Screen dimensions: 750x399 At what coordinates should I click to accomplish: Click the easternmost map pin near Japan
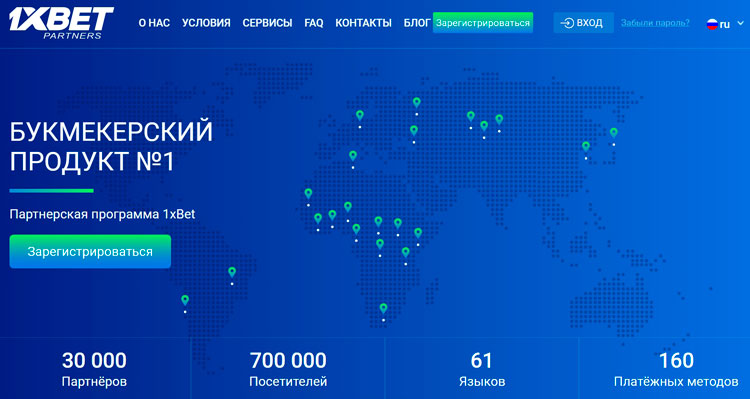coord(614,133)
